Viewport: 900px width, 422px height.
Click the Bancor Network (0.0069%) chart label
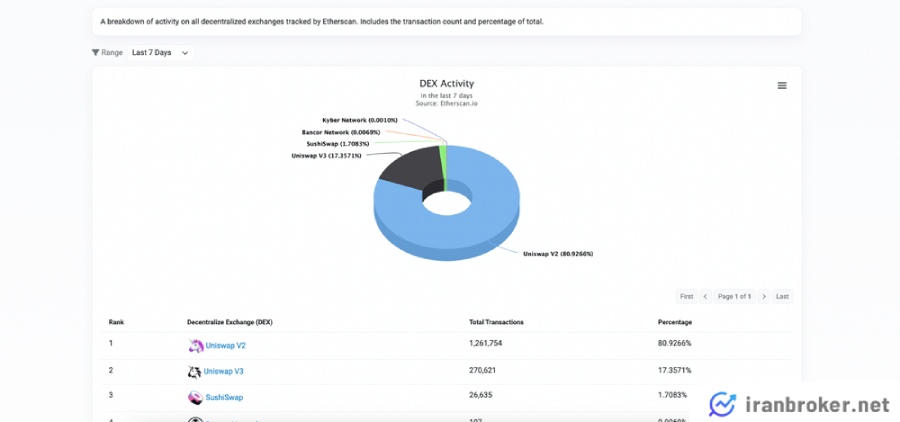(x=340, y=132)
